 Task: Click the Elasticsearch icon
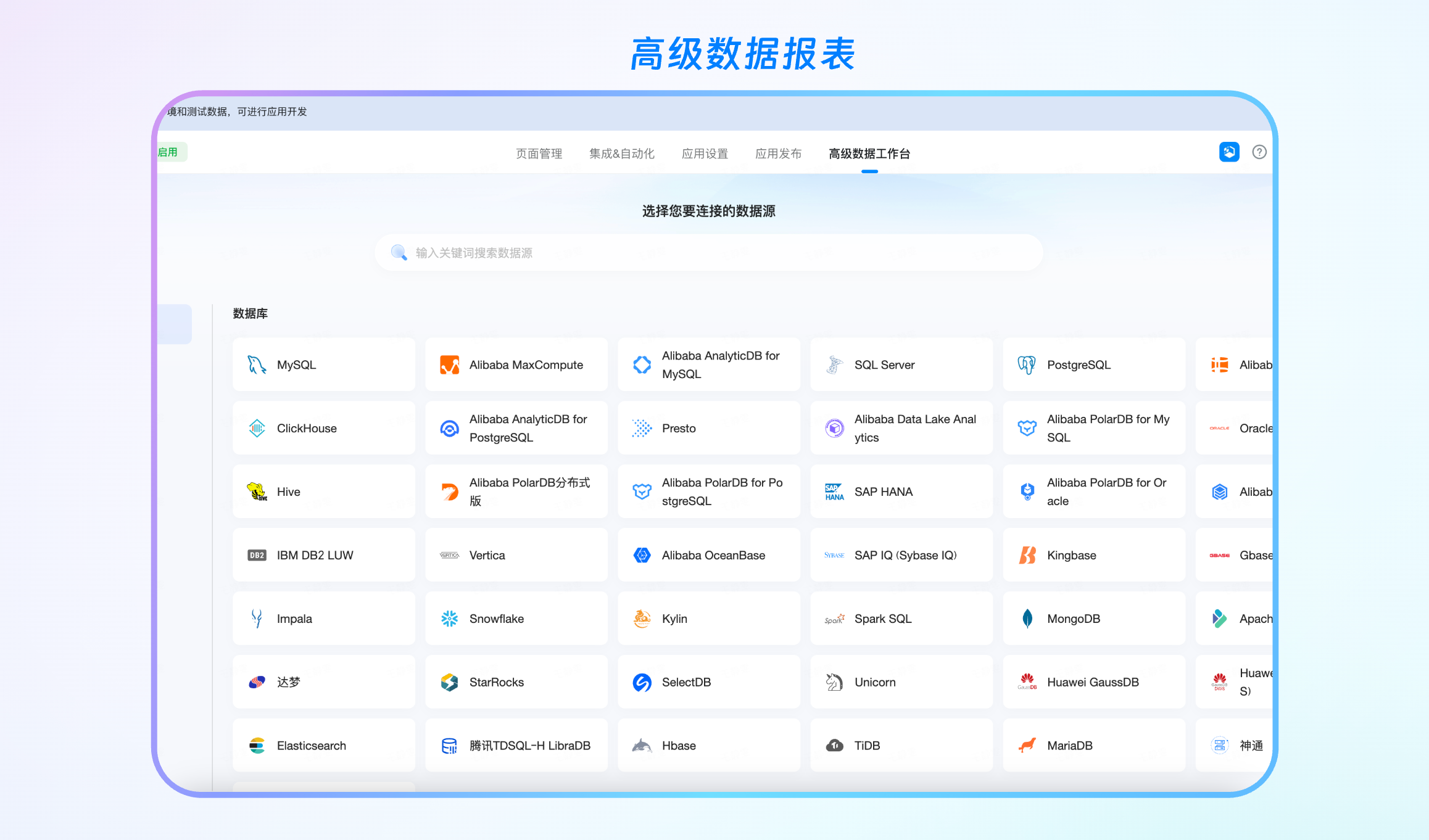coord(257,746)
